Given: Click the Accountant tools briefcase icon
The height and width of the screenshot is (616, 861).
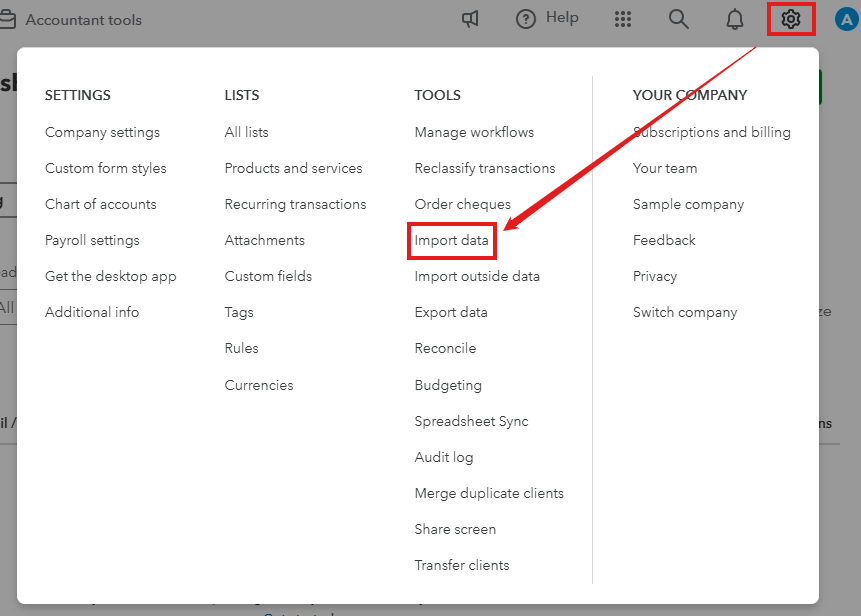Looking at the screenshot, I should [x=8, y=20].
